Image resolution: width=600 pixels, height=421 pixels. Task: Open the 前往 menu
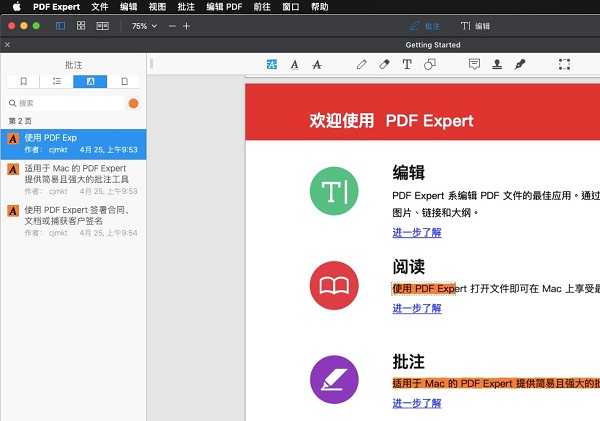[262, 7]
